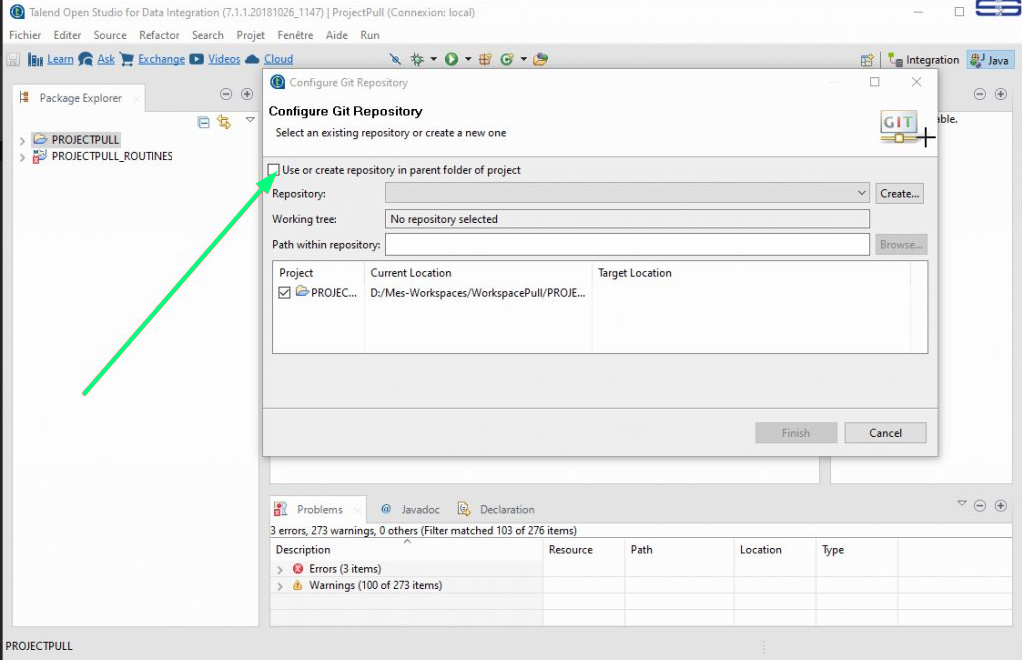Select the Package Explorer tab
Screen dimensions: 1022x662
click(x=78, y=98)
